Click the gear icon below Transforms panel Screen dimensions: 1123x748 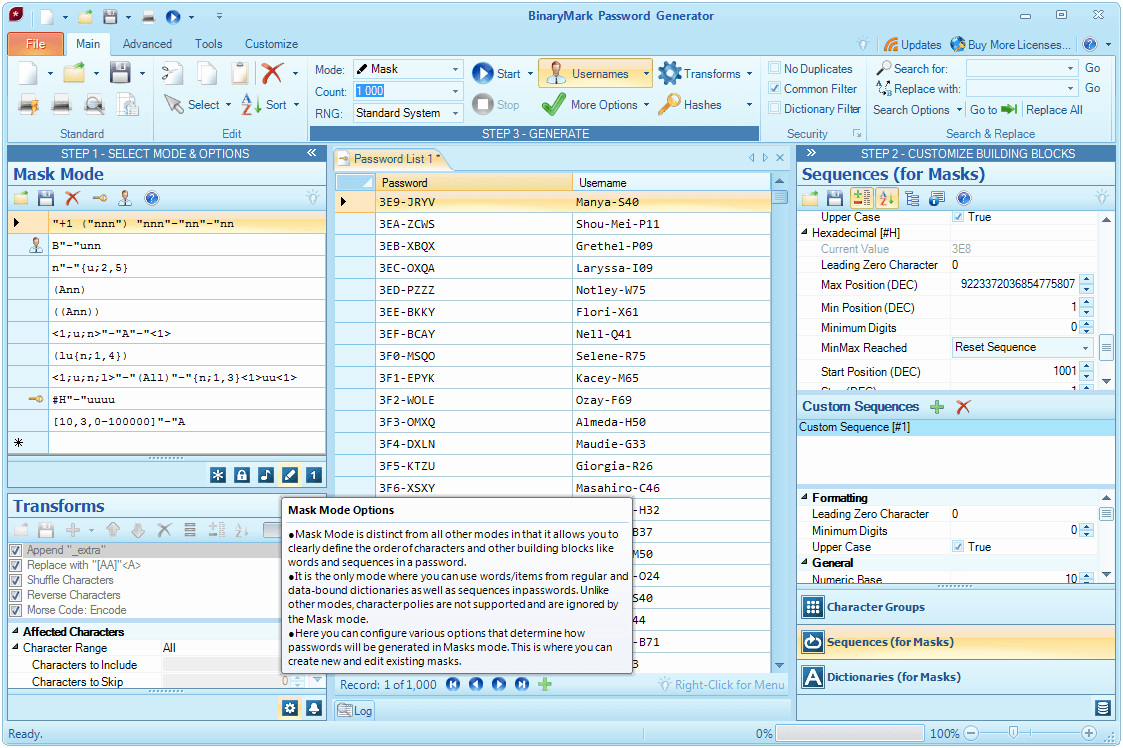(x=290, y=709)
